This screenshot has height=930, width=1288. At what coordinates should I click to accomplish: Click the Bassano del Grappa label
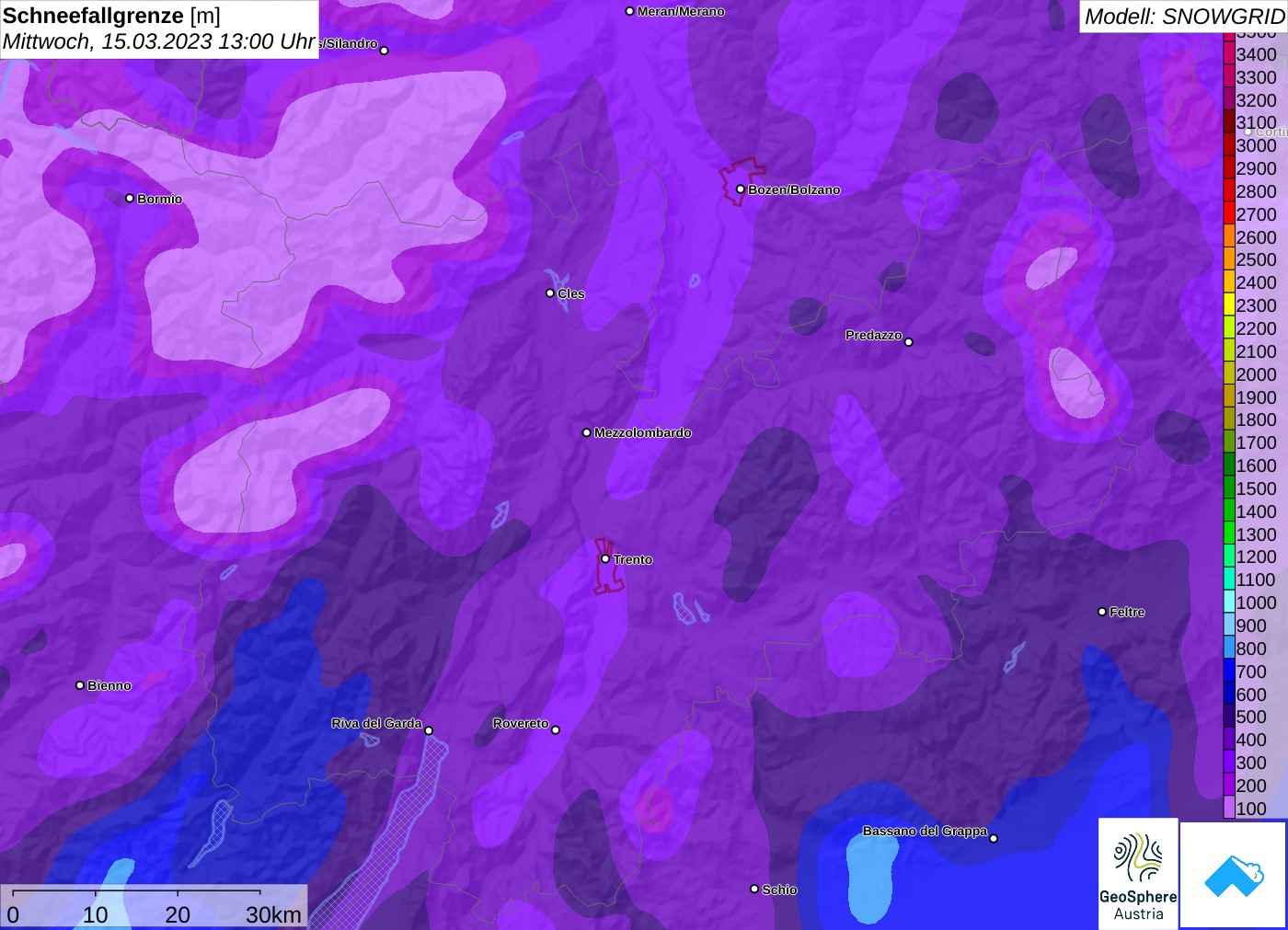[x=925, y=831]
